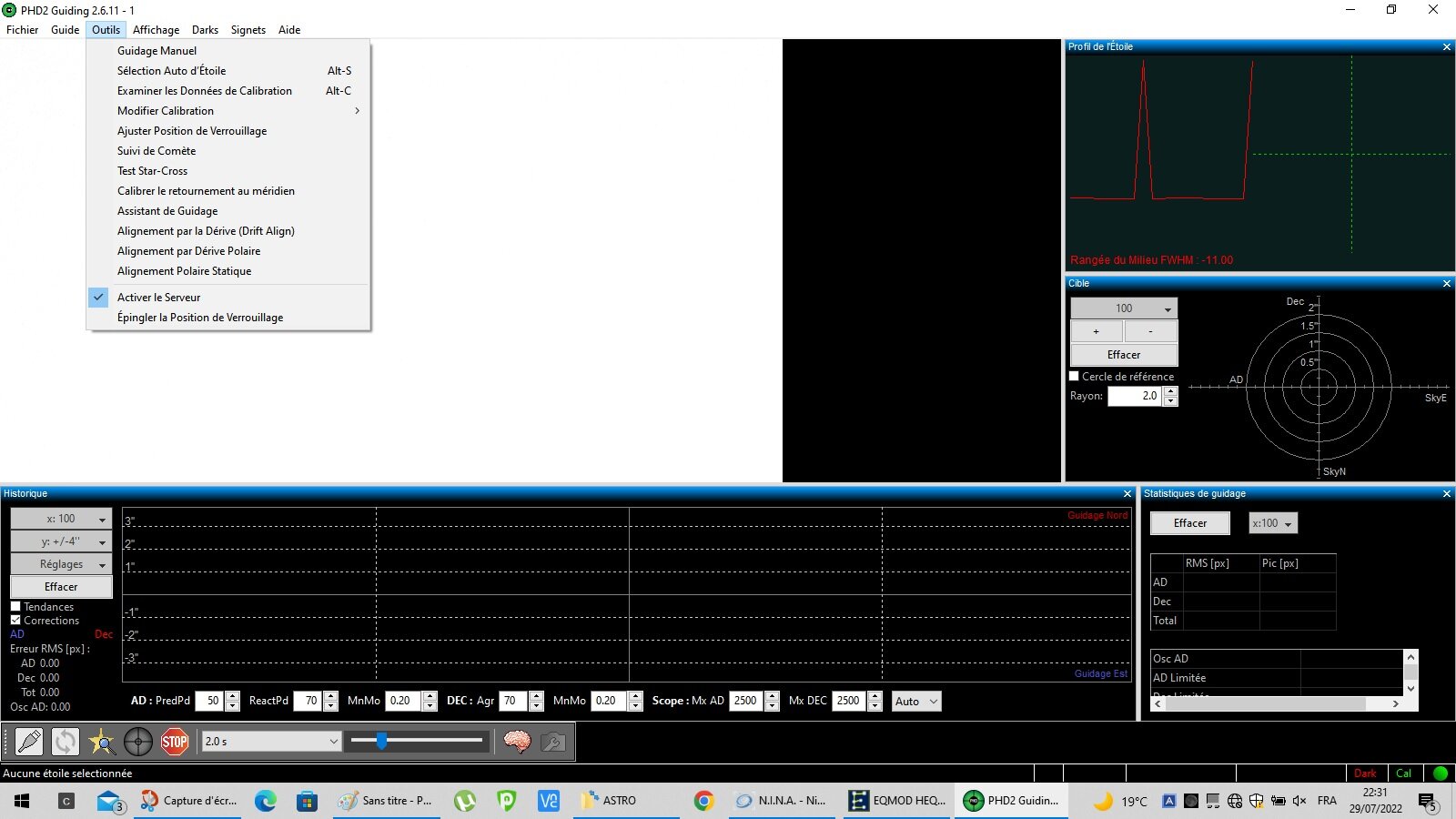Choose Alignement Polaire Statique entry
This screenshot has width=1456, height=819.
click(x=228, y=271)
